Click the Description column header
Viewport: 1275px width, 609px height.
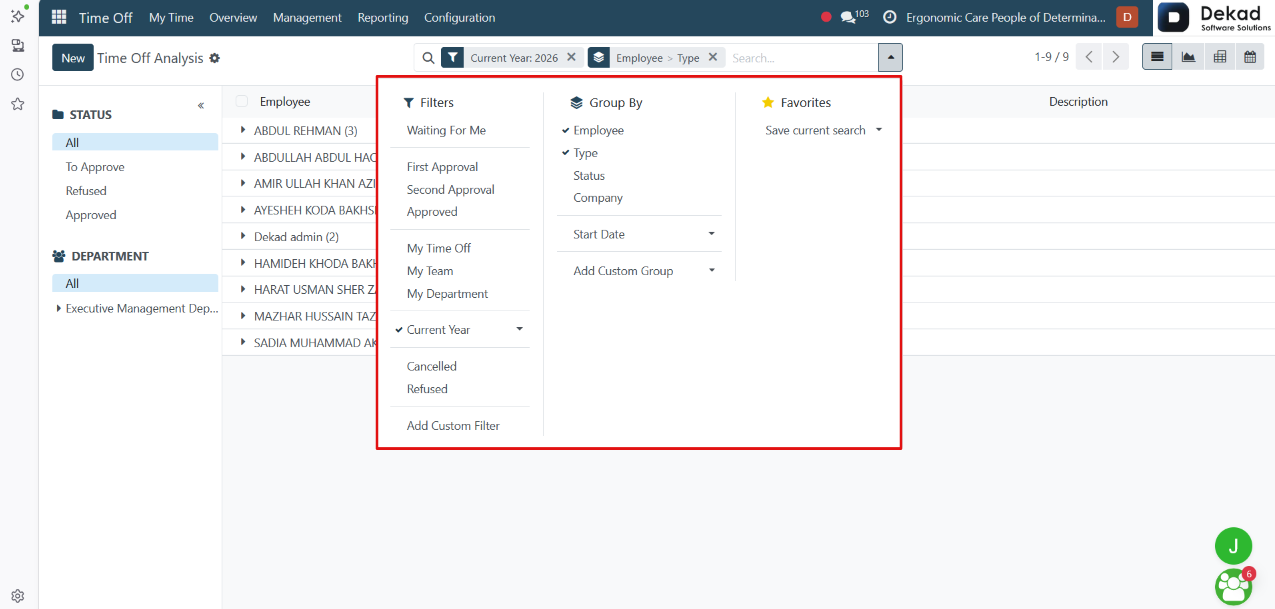[x=1078, y=101]
